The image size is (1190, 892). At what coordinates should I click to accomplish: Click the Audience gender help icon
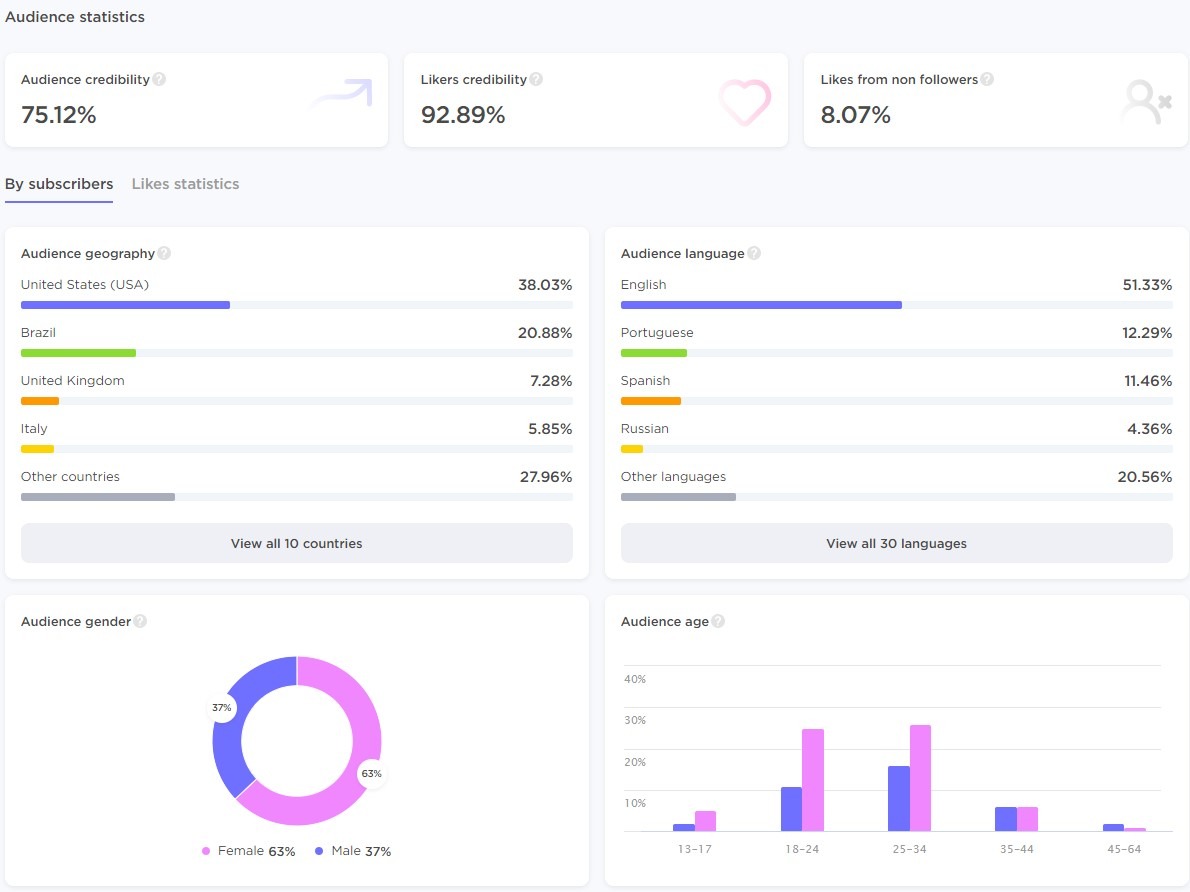(140, 621)
